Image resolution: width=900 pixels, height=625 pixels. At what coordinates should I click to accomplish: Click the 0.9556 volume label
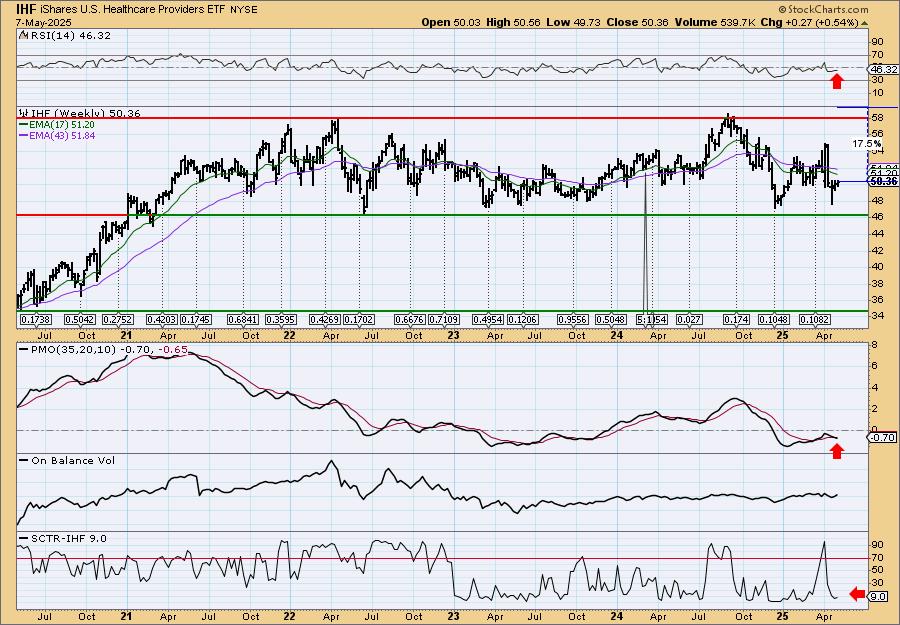[573, 319]
